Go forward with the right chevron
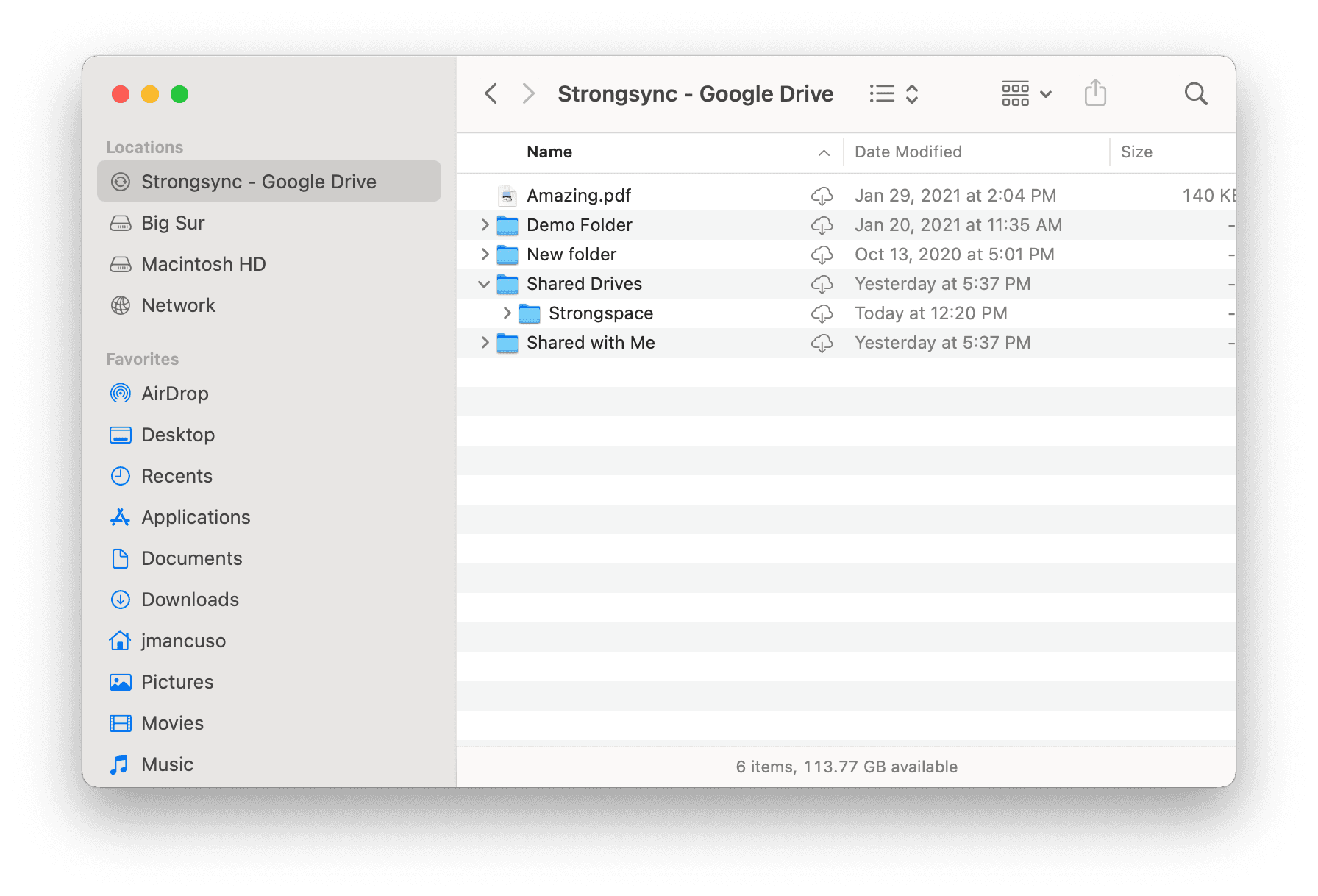This screenshot has width=1318, height=896. [528, 94]
